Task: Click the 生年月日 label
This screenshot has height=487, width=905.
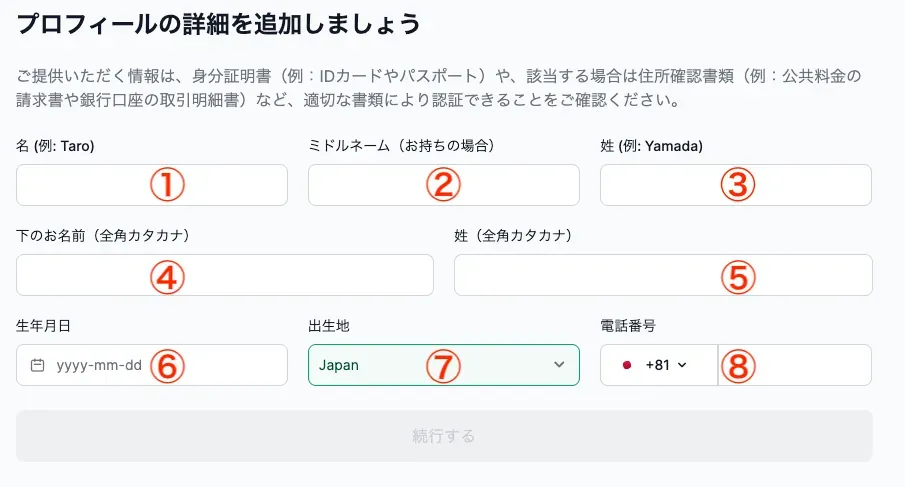Action: click(x=43, y=326)
